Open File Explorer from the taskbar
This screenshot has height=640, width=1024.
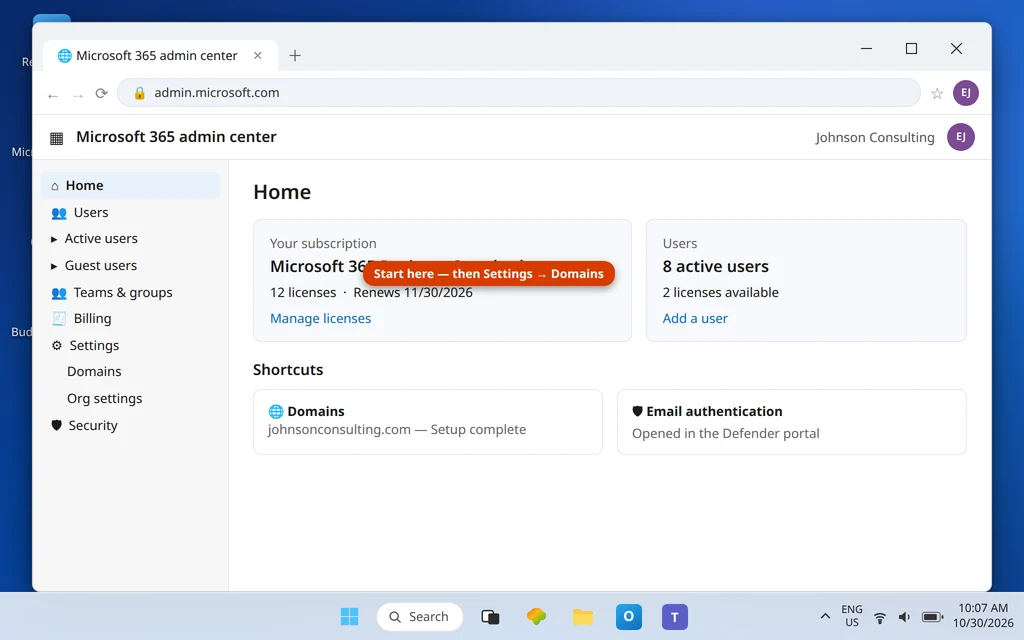(583, 616)
